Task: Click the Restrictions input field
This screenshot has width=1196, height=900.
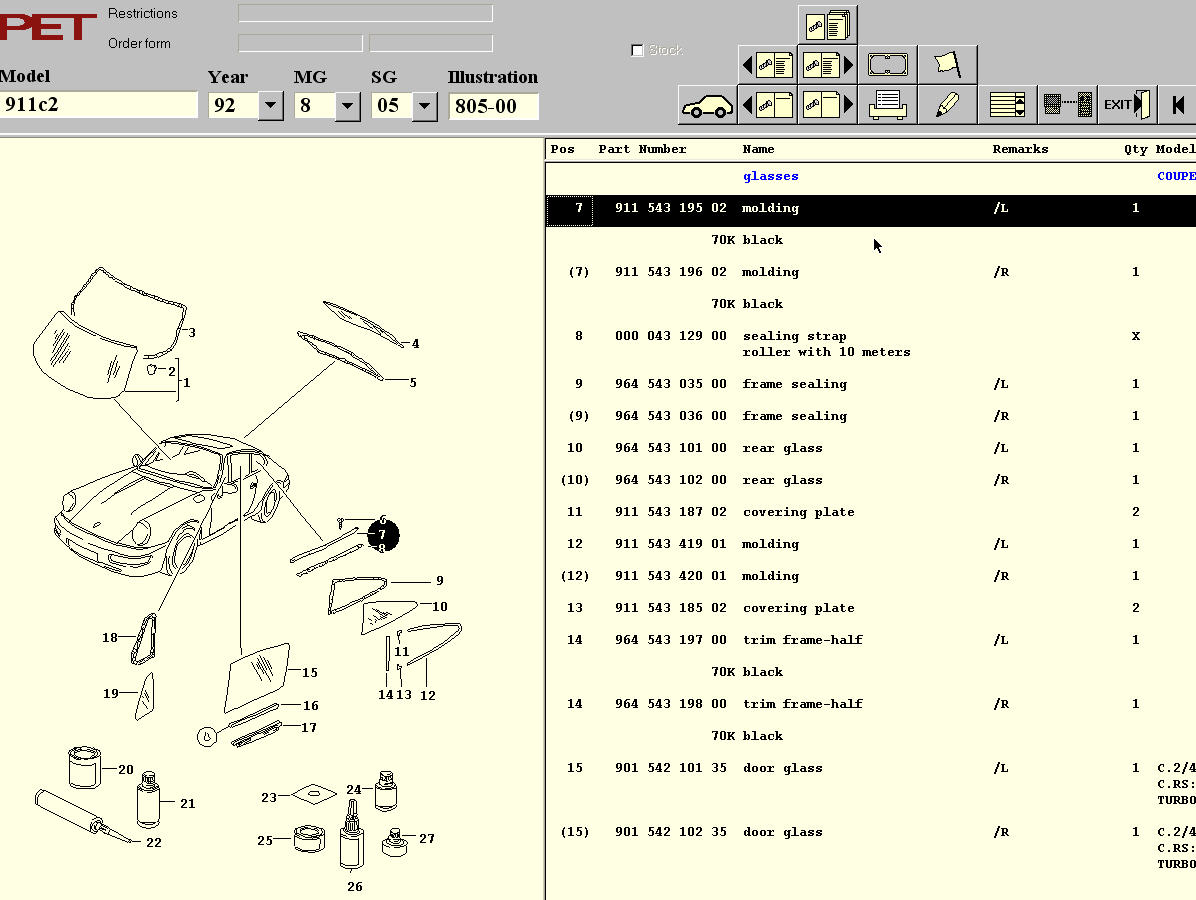Action: (365, 13)
